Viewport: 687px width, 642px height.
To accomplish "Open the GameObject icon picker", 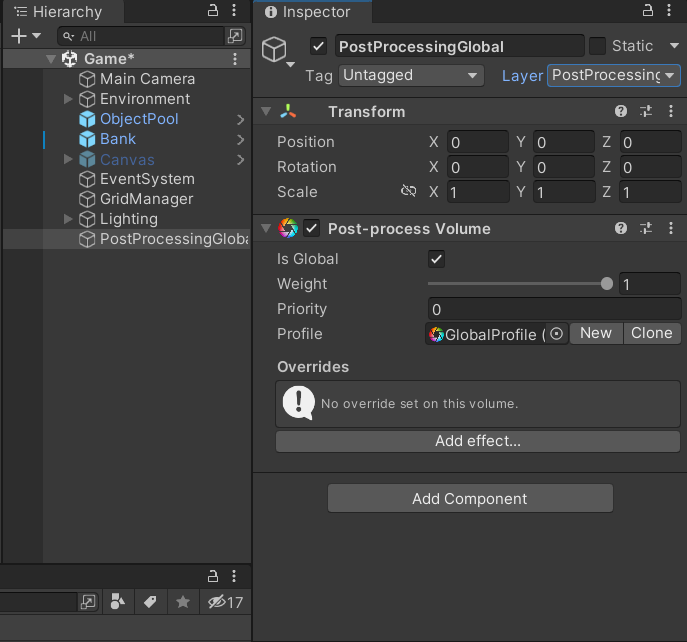I will (x=278, y=52).
